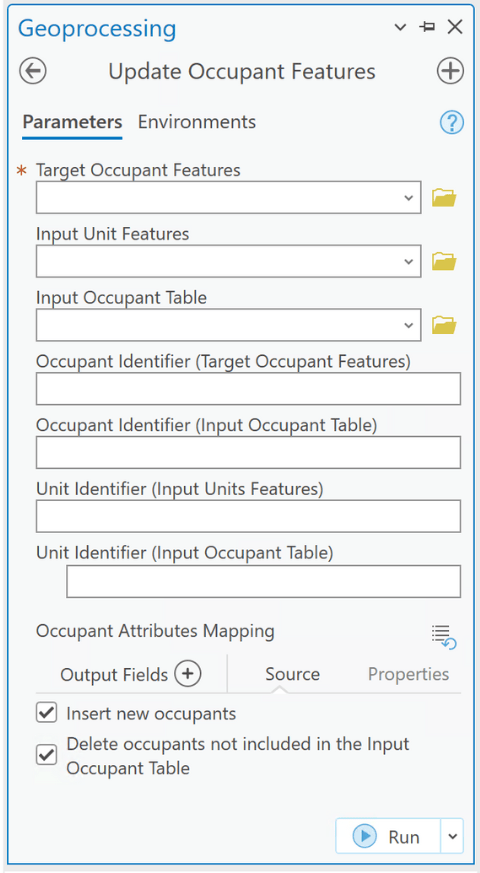Browse for Target Occupant Features folder icon
Image resolution: width=480 pixels, height=873 pixels.
[x=444, y=198]
